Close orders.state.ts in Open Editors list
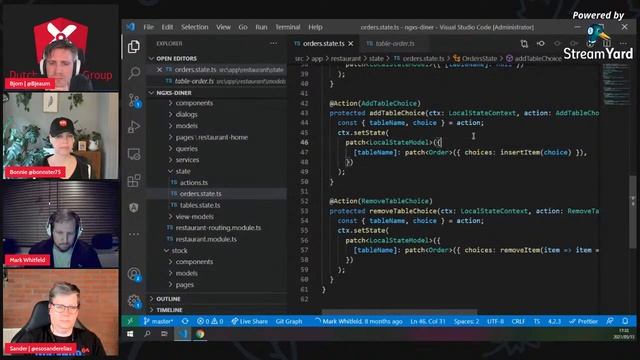The image size is (640, 360). (x=160, y=70)
